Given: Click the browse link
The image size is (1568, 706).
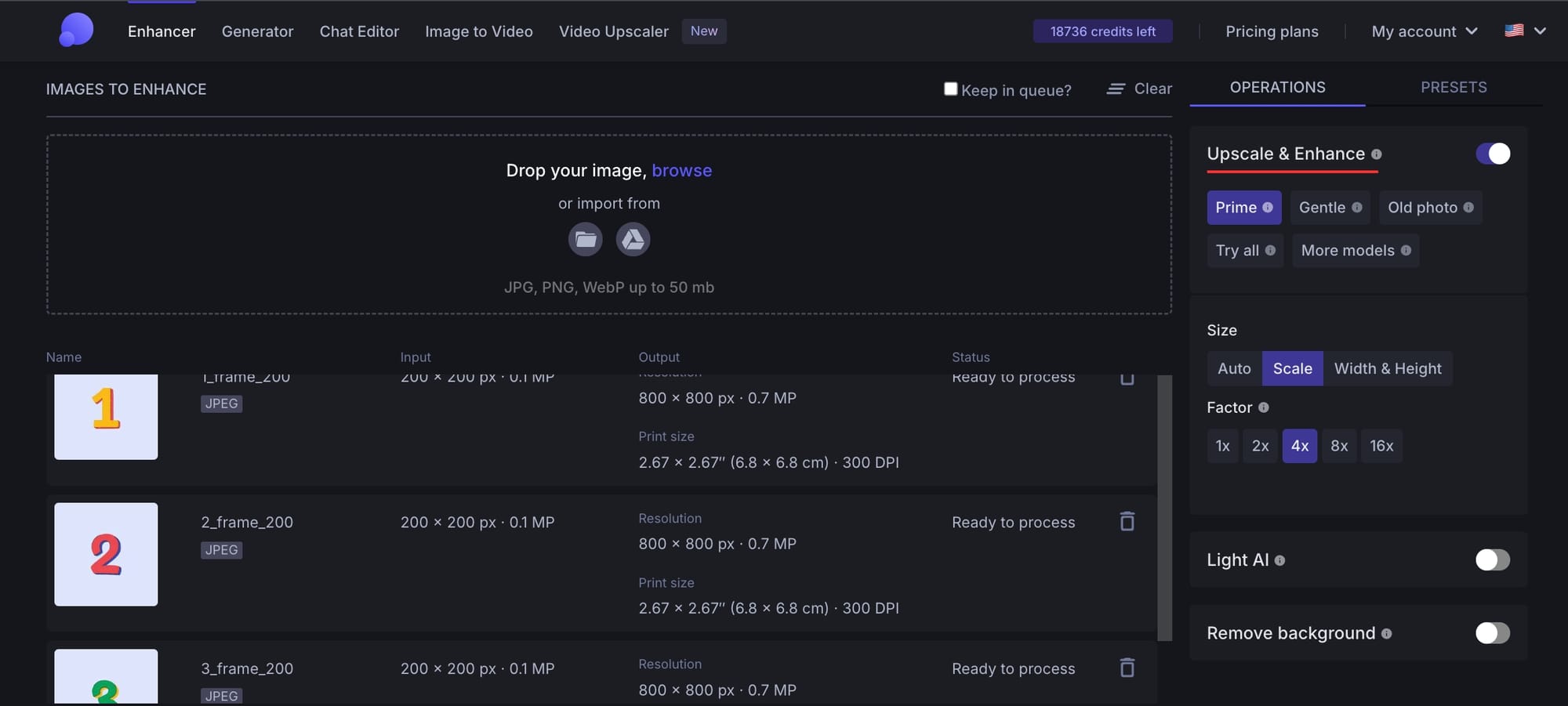Looking at the screenshot, I should coord(681,170).
